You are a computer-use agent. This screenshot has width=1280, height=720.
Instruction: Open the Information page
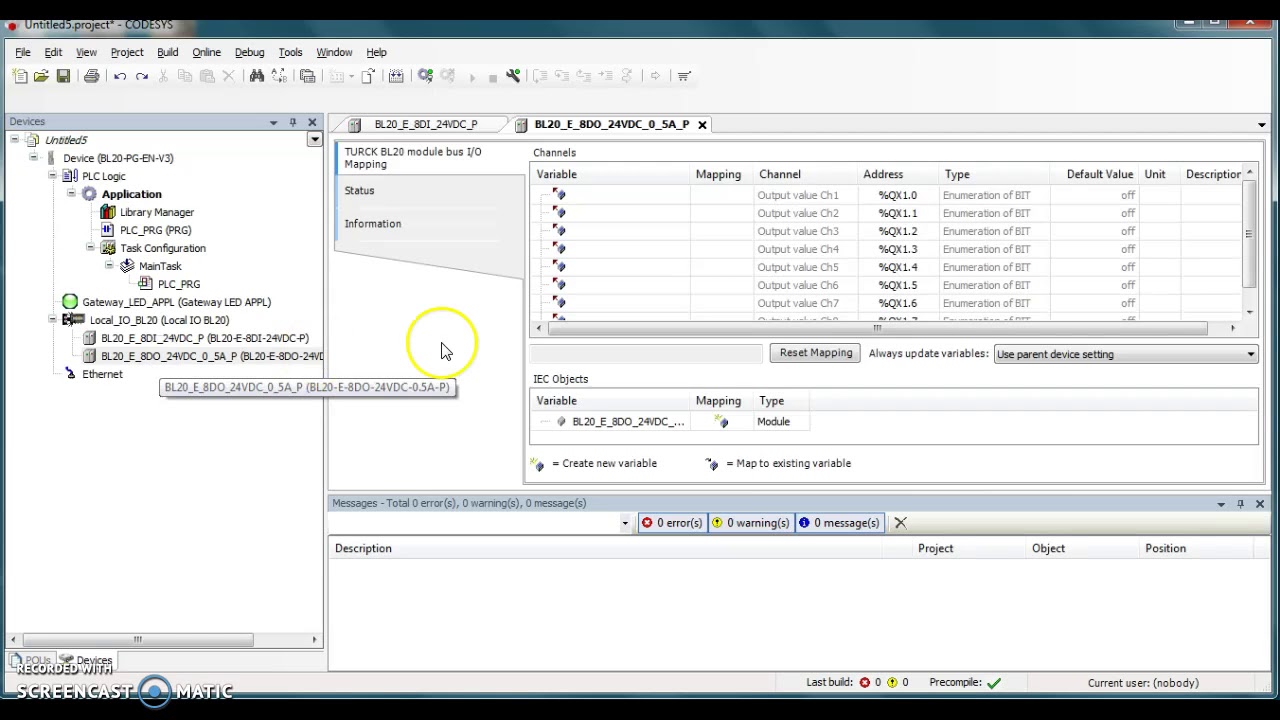pyautogui.click(x=373, y=224)
